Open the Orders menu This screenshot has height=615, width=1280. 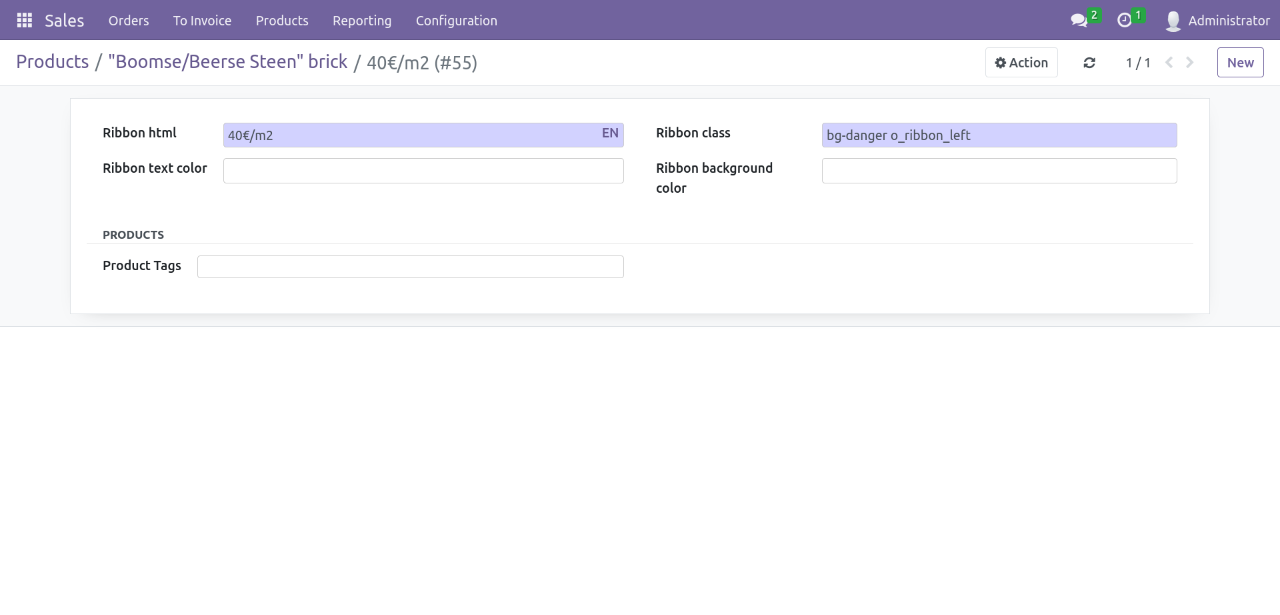coord(128,20)
